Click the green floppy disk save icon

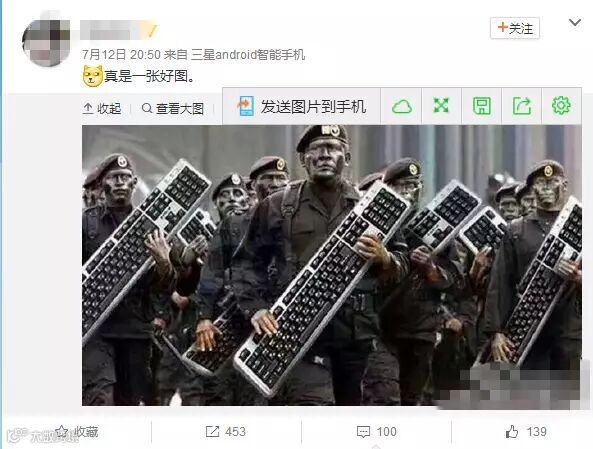point(482,106)
